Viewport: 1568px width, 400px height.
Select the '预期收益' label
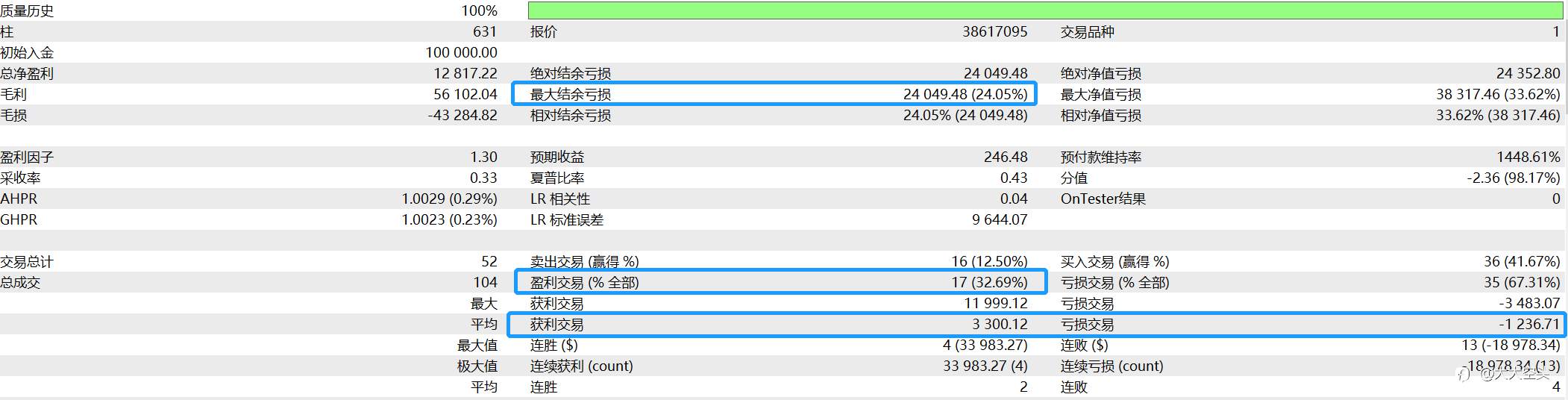[x=556, y=157]
